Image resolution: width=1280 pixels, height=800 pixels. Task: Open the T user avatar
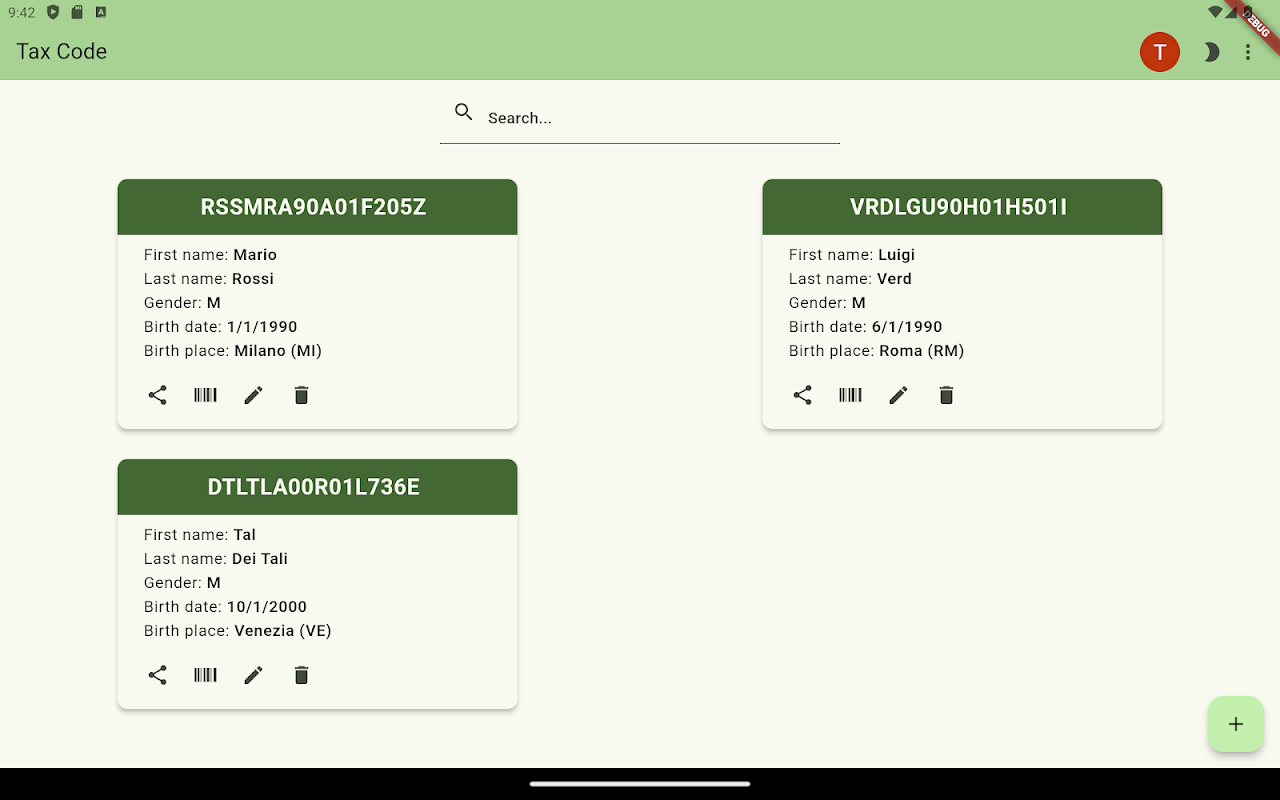click(x=1160, y=52)
